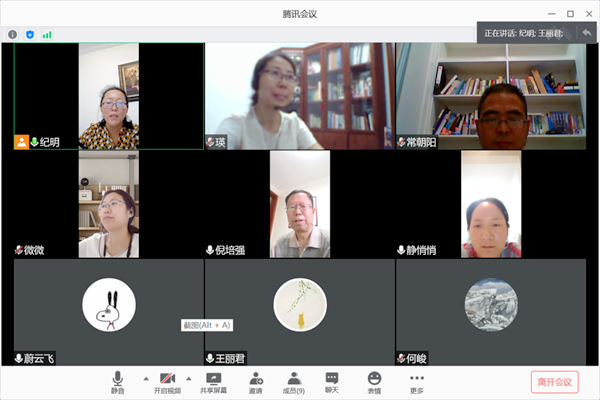Expand the audio options arrow beside 静音
600x400 pixels.
[x=145, y=378]
